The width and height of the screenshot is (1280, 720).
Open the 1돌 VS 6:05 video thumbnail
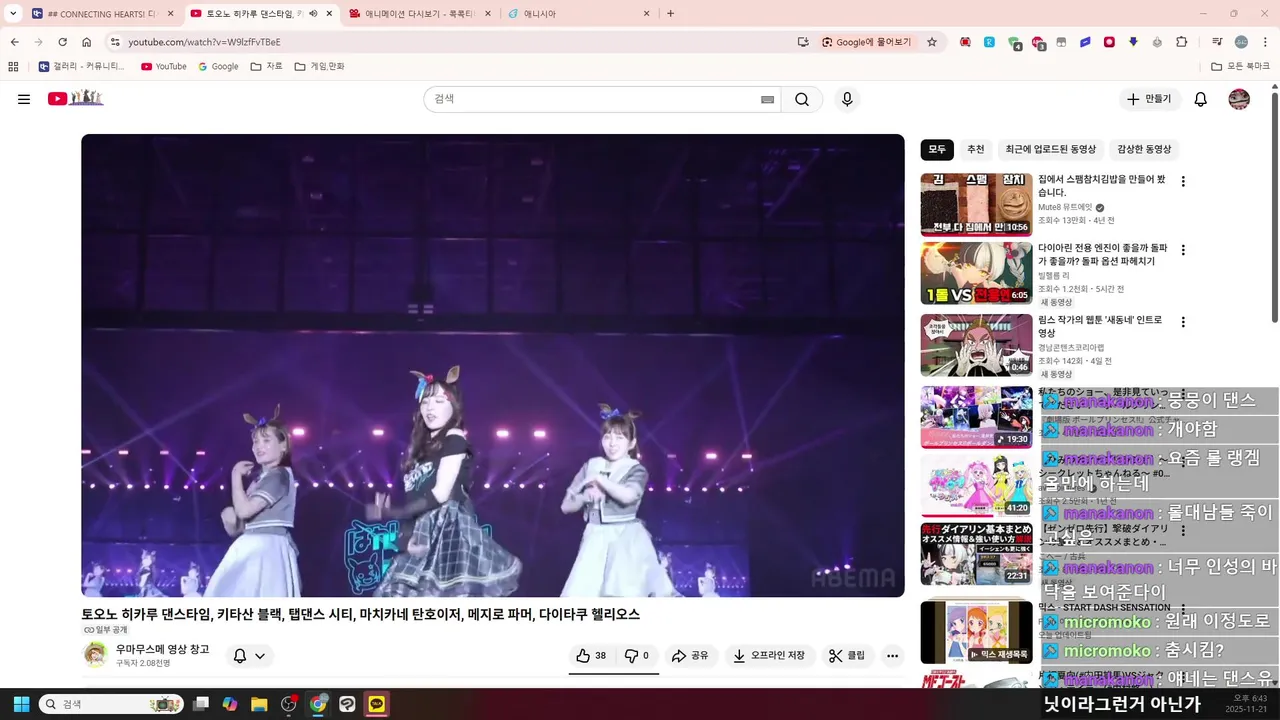(x=976, y=273)
